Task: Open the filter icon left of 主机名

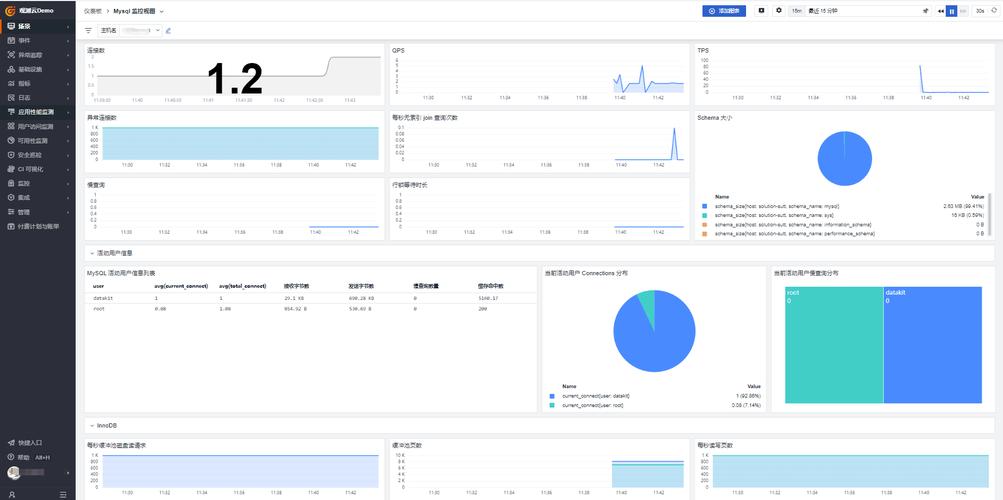Action: click(x=88, y=31)
